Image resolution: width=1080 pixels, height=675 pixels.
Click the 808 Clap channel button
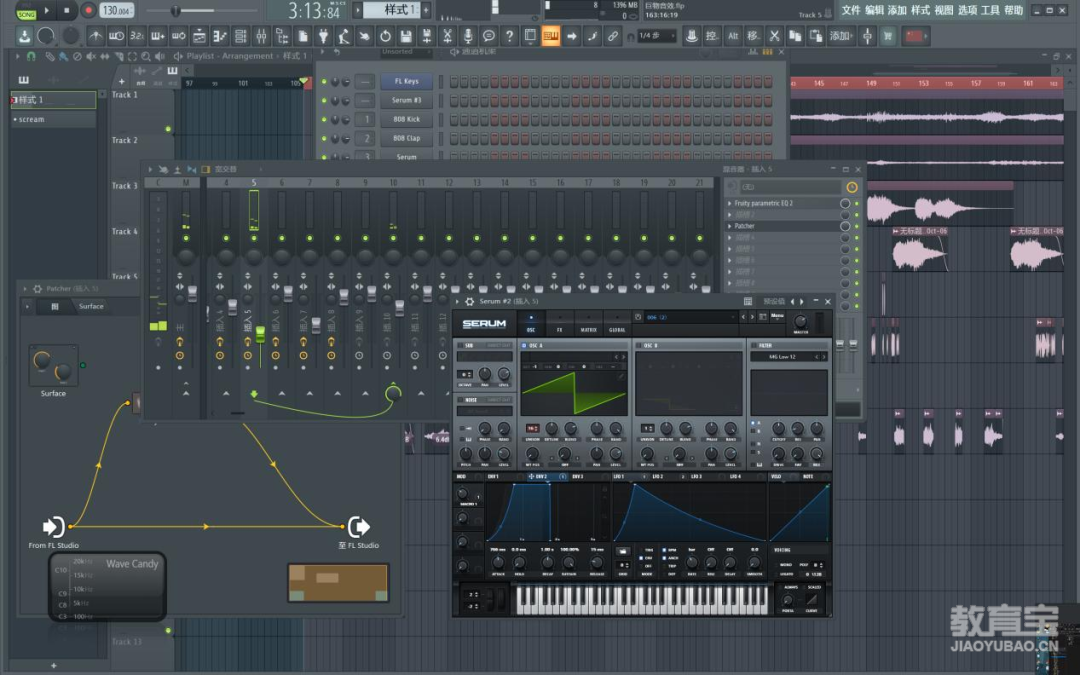point(406,138)
